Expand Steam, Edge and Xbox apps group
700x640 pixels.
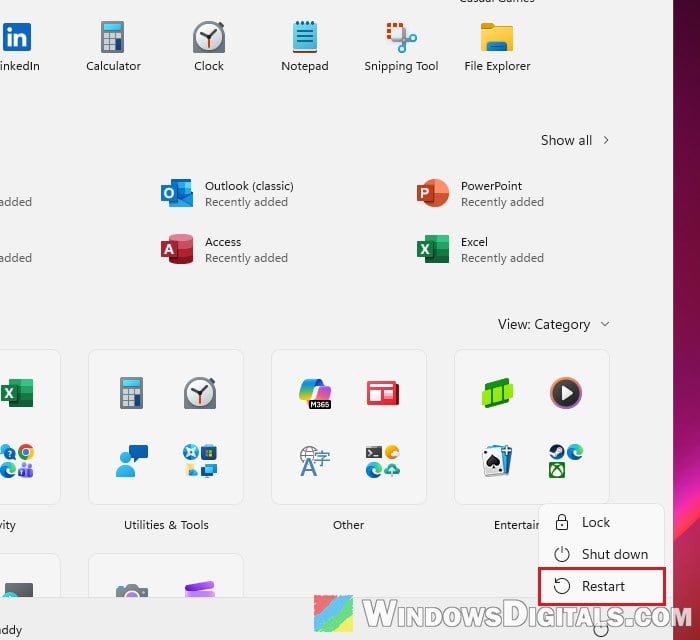[566, 461]
